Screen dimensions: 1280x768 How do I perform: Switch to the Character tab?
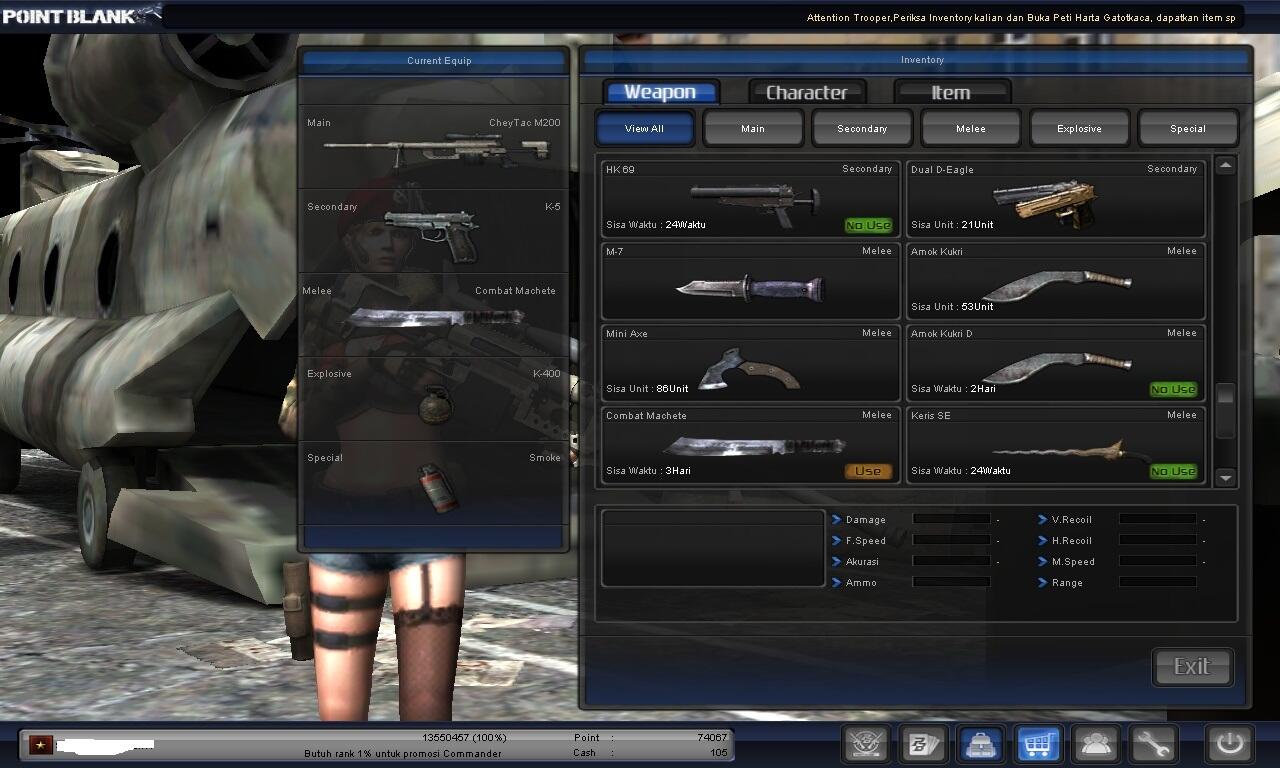[x=807, y=92]
